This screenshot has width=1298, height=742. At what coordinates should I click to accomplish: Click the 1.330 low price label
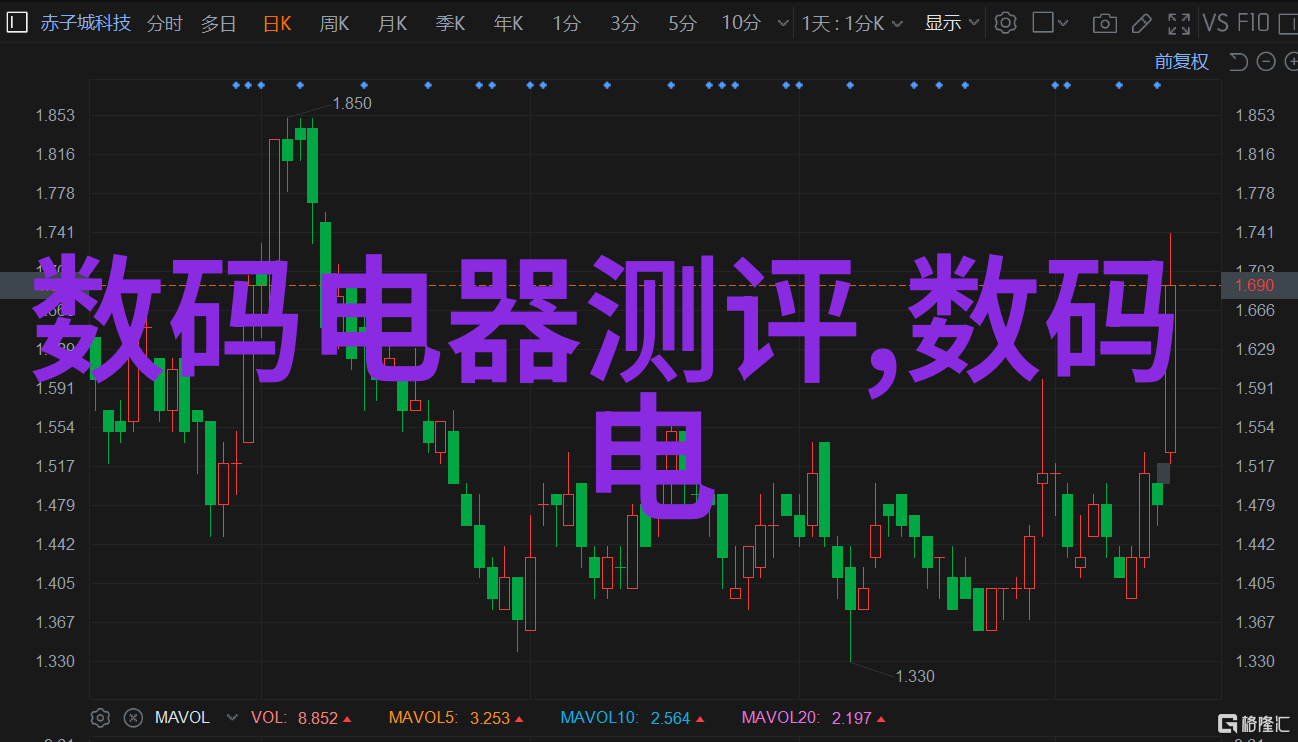915,676
